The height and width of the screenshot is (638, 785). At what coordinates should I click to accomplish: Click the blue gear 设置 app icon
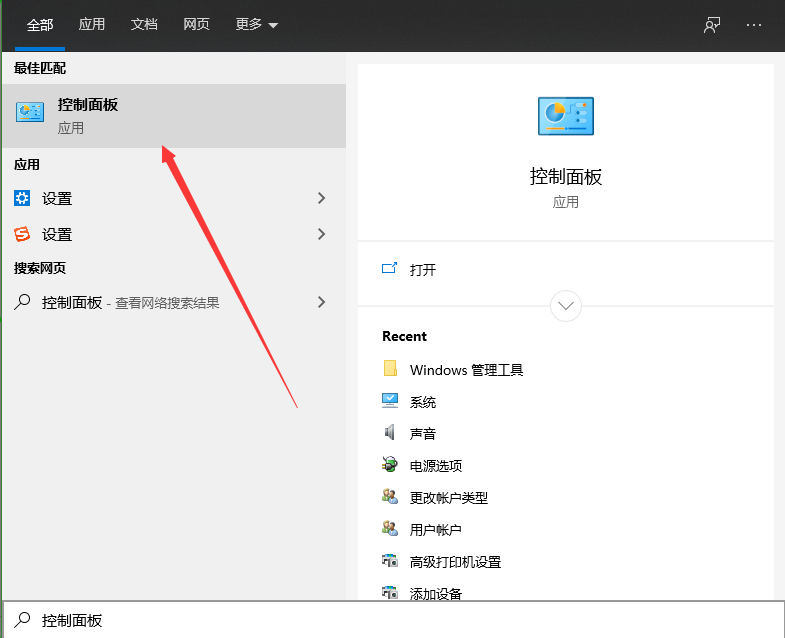tap(22, 198)
